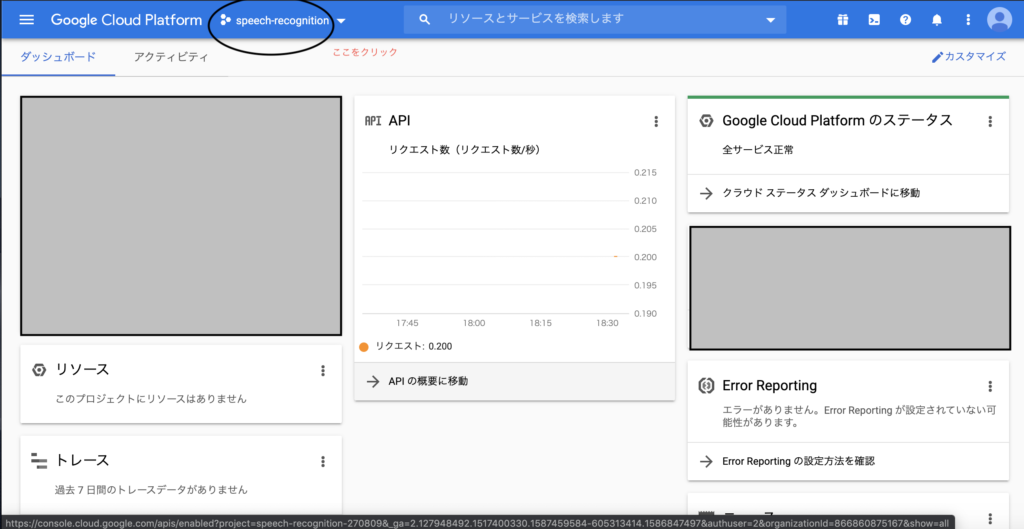Click the リソース hexagon icon
Screen dimensions: 1024x529
[x=39, y=370]
